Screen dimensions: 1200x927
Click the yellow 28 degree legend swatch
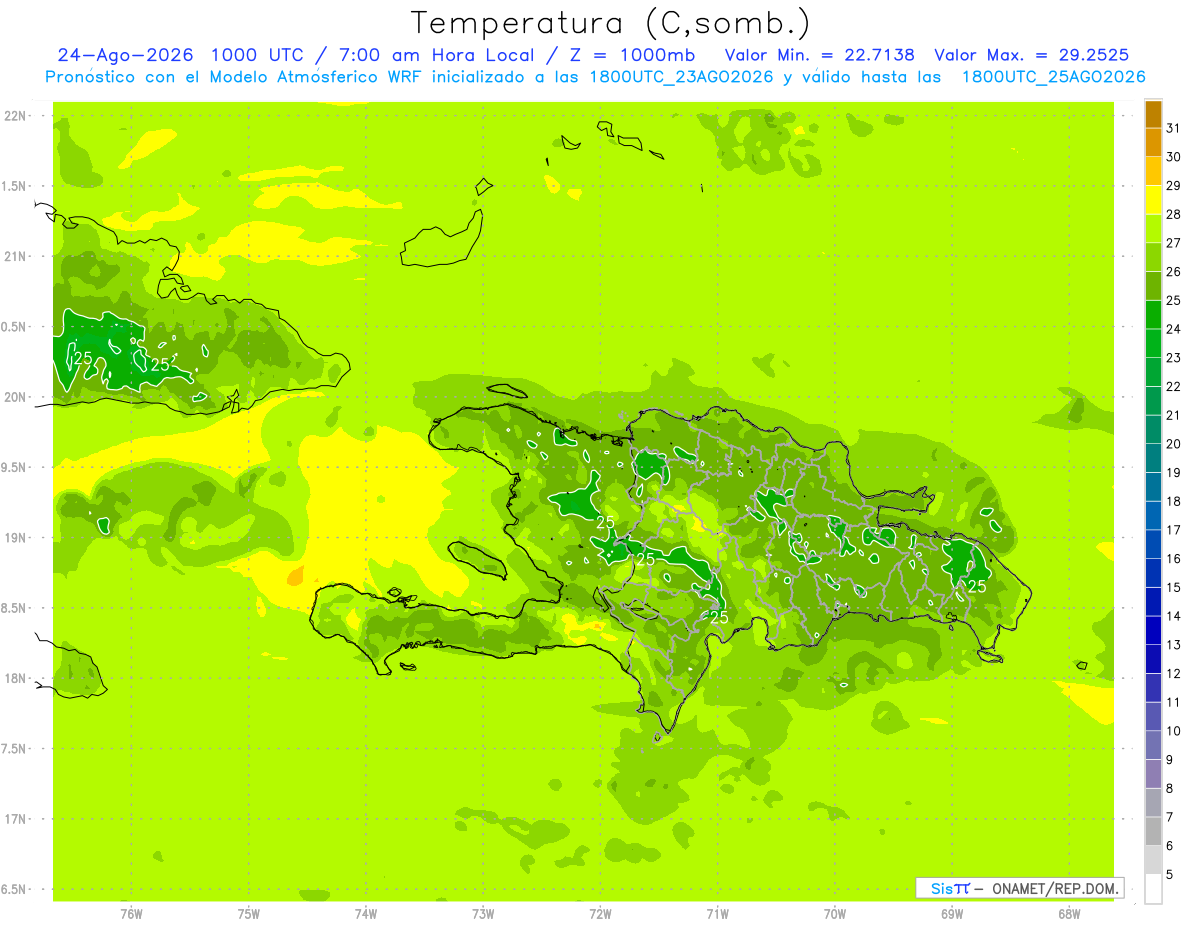point(1153,201)
